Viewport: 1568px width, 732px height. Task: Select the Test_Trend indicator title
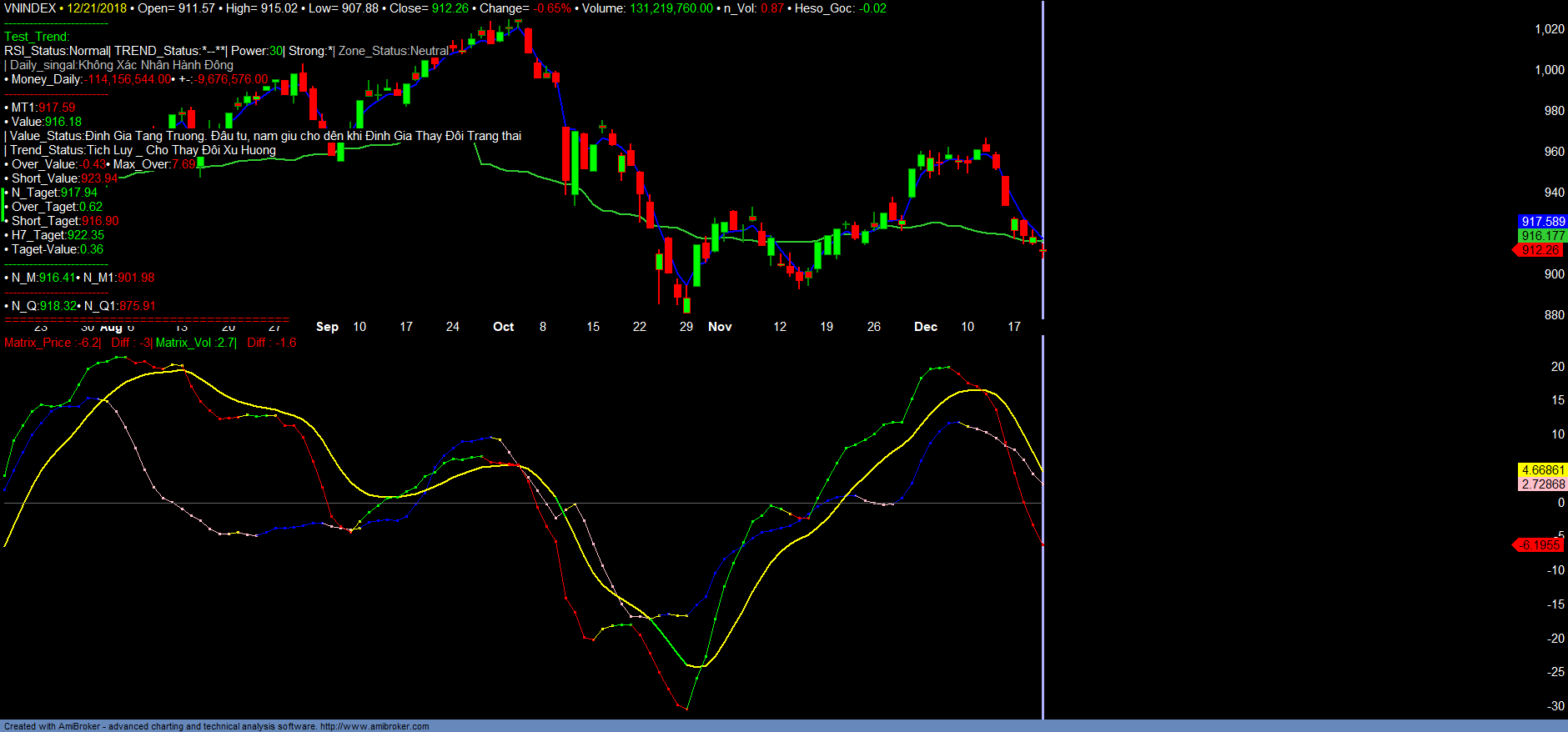click(37, 37)
